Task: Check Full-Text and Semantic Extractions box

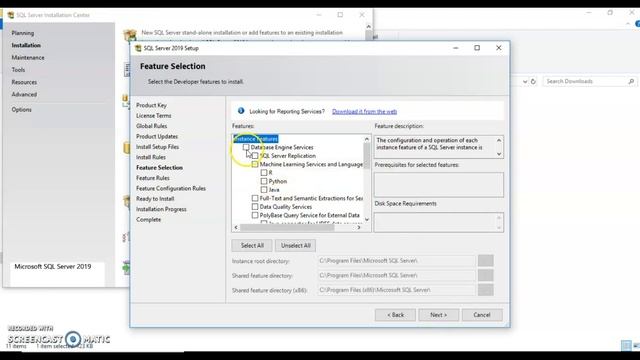Action: tap(255, 198)
